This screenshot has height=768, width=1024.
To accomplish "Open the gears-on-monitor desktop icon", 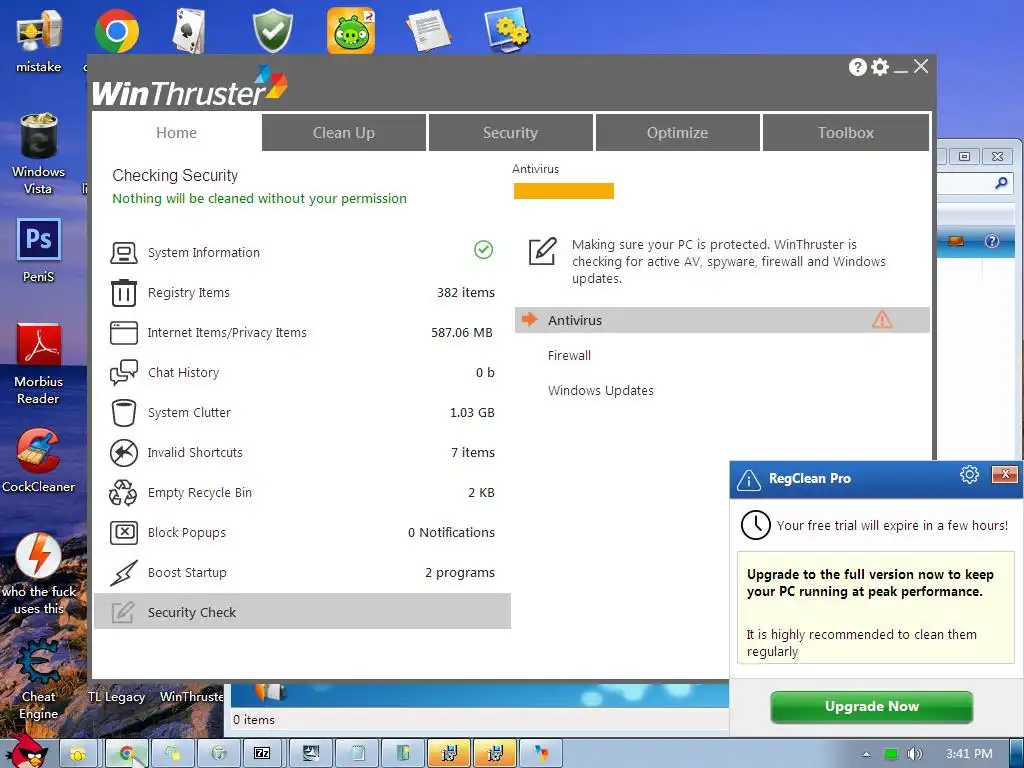I will (x=507, y=29).
